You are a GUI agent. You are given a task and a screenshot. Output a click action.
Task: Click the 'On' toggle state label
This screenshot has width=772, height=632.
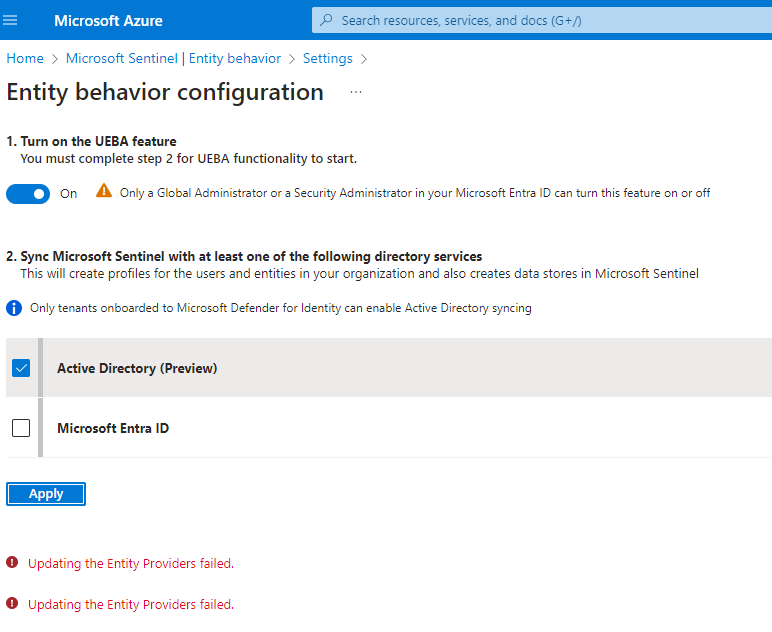tap(68, 194)
